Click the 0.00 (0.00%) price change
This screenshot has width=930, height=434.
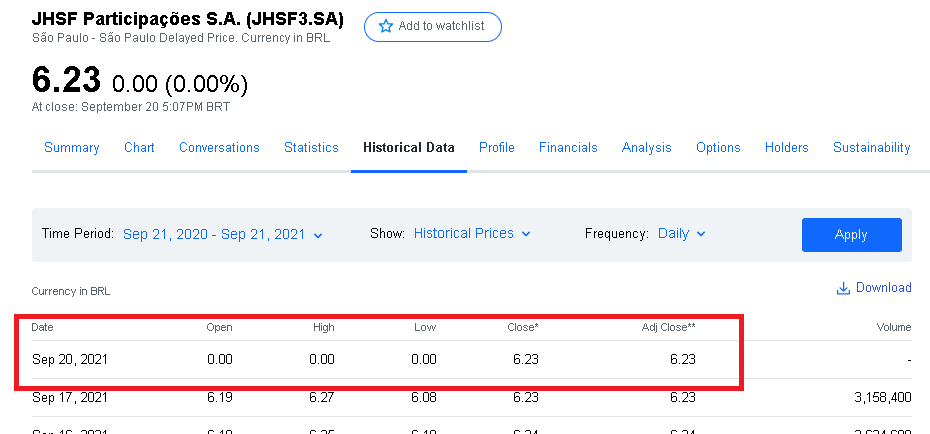[180, 84]
